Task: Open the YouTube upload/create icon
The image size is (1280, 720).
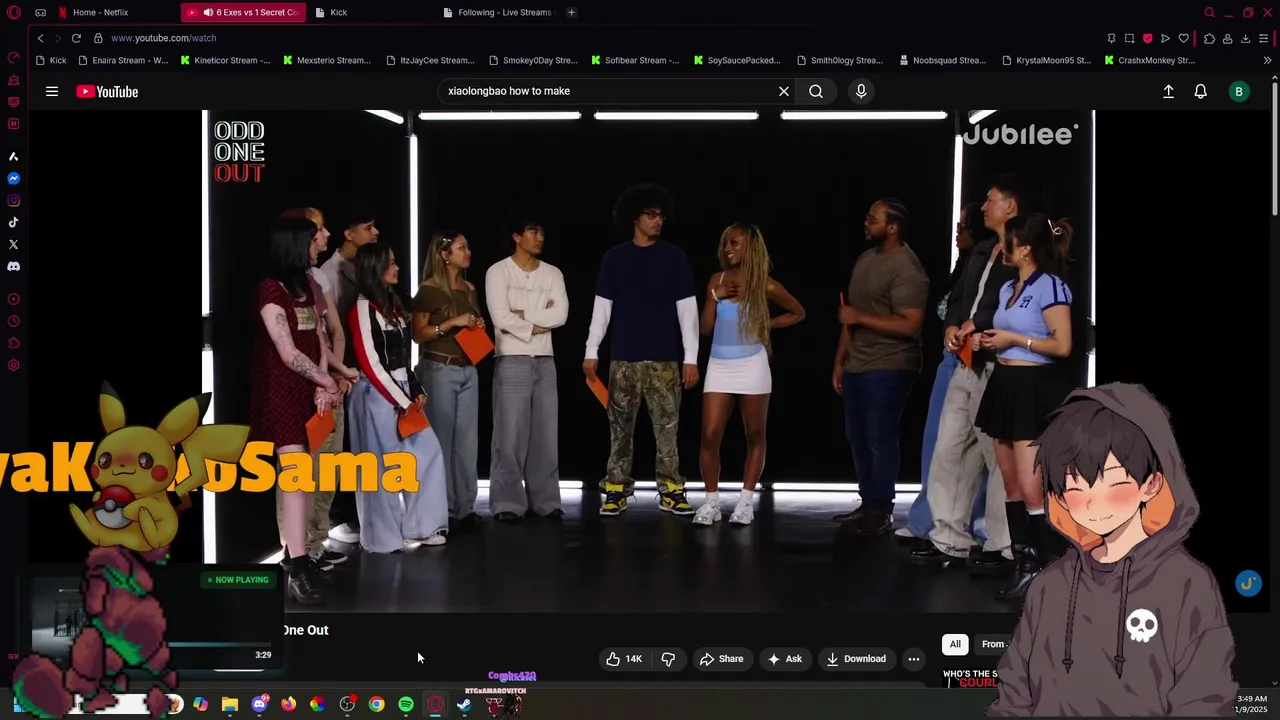Action: [x=1168, y=91]
